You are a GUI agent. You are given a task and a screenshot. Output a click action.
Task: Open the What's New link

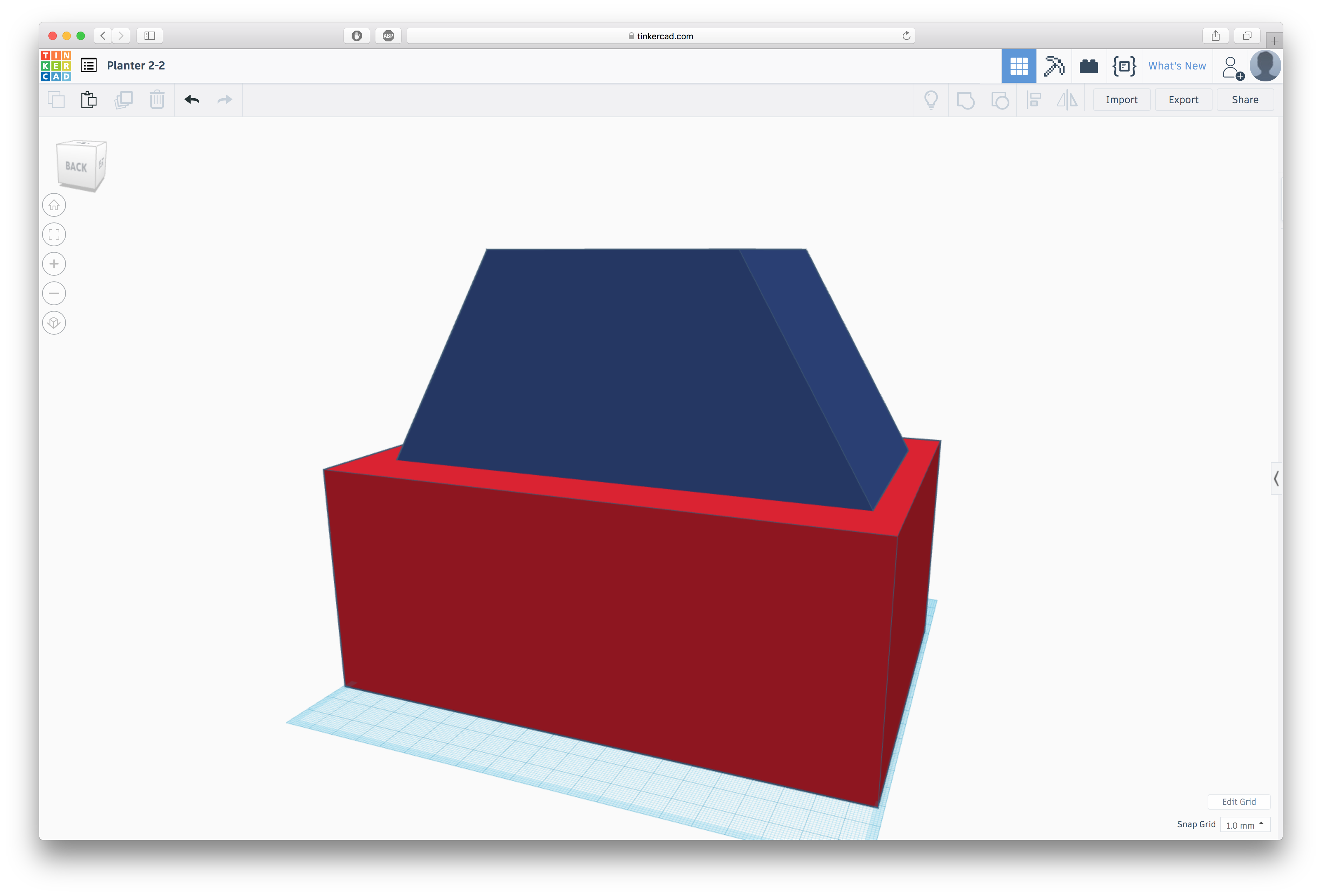coord(1176,66)
